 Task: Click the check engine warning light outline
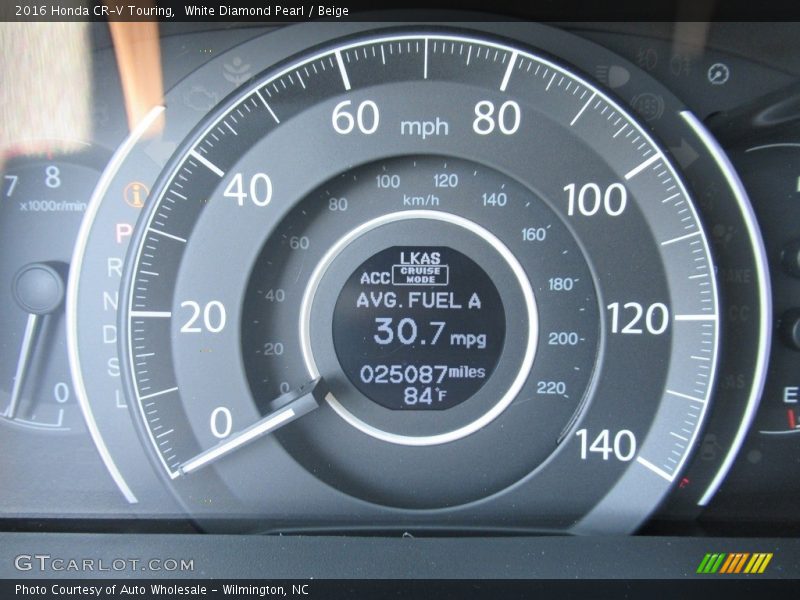(x=201, y=99)
